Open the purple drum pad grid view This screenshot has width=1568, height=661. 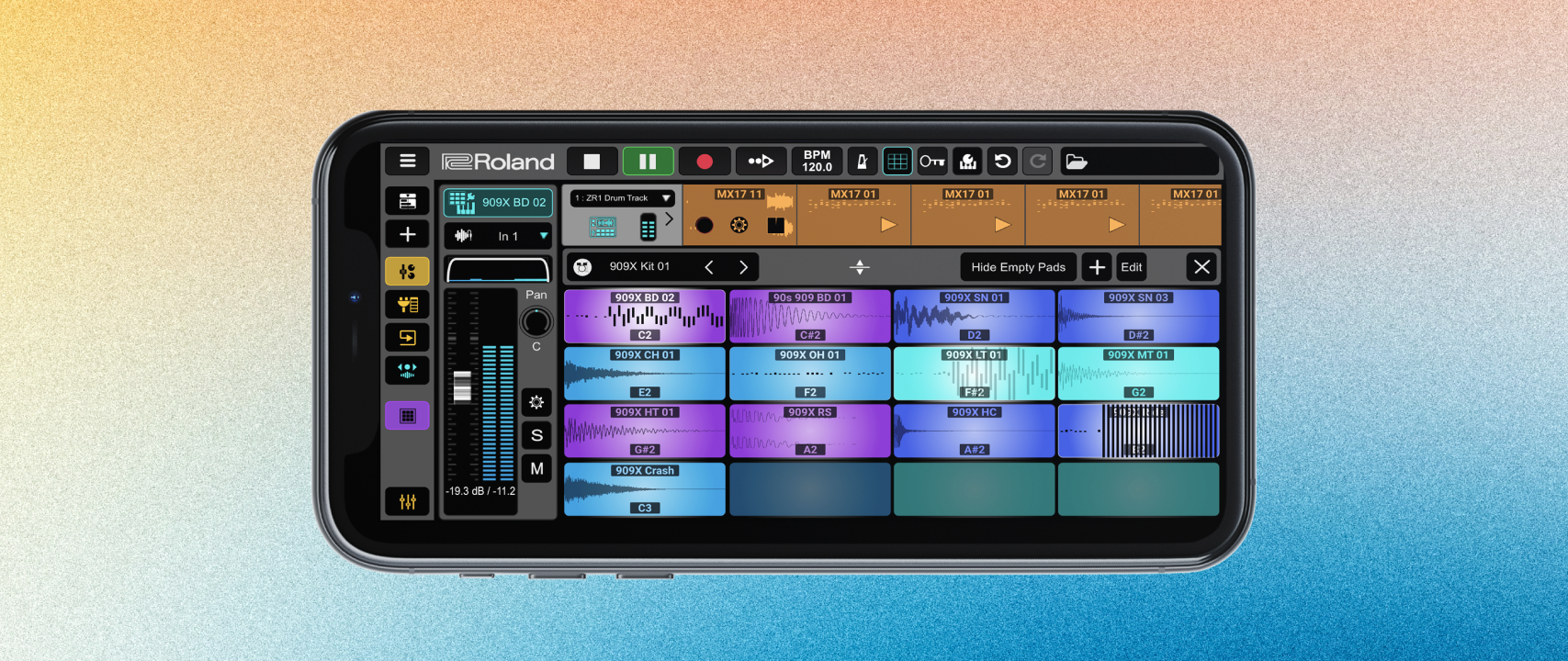[x=407, y=416]
